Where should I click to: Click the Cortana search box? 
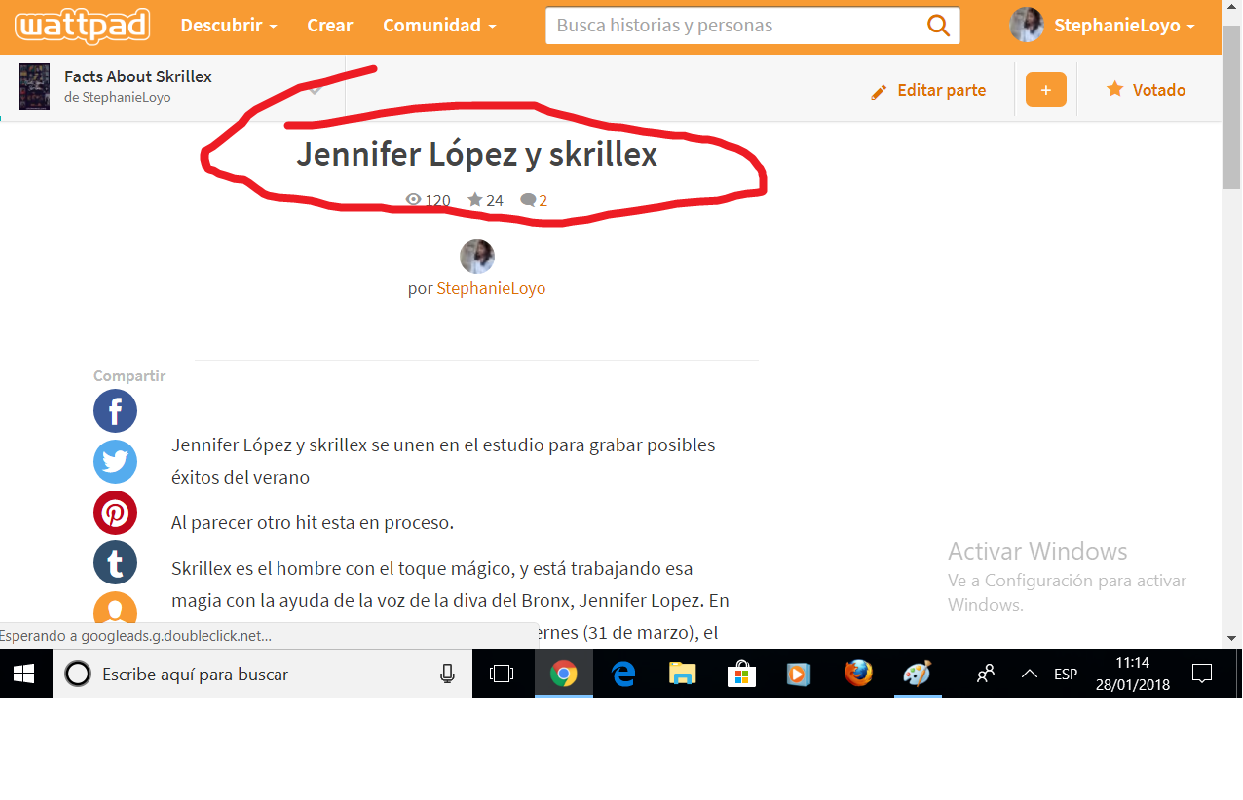262,674
